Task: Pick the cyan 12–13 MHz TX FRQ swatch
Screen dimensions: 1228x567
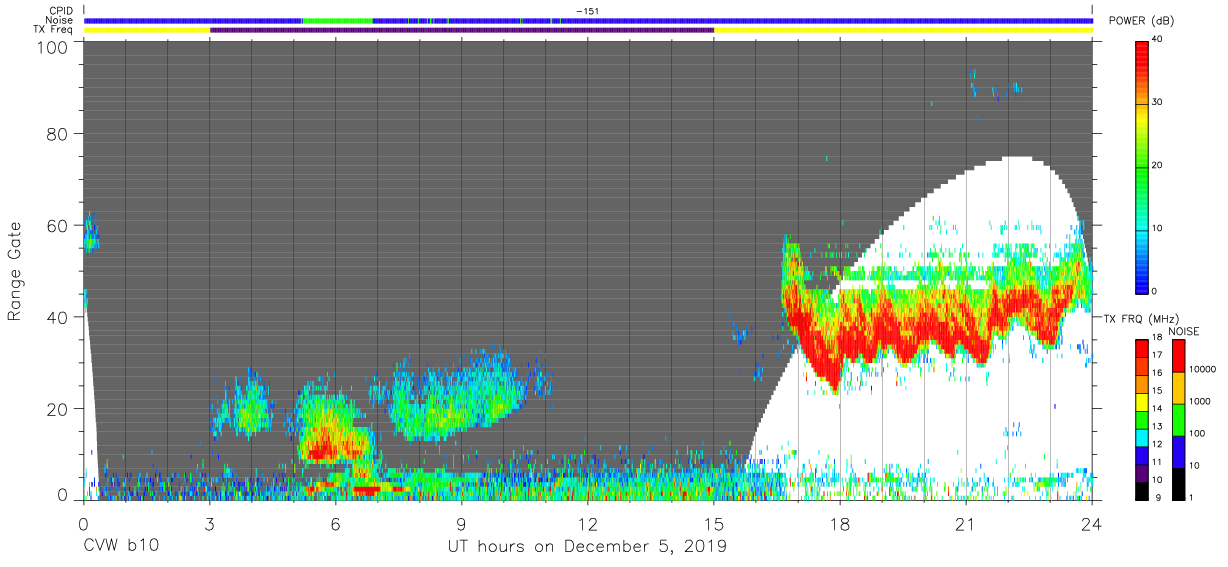Action: point(1142,438)
